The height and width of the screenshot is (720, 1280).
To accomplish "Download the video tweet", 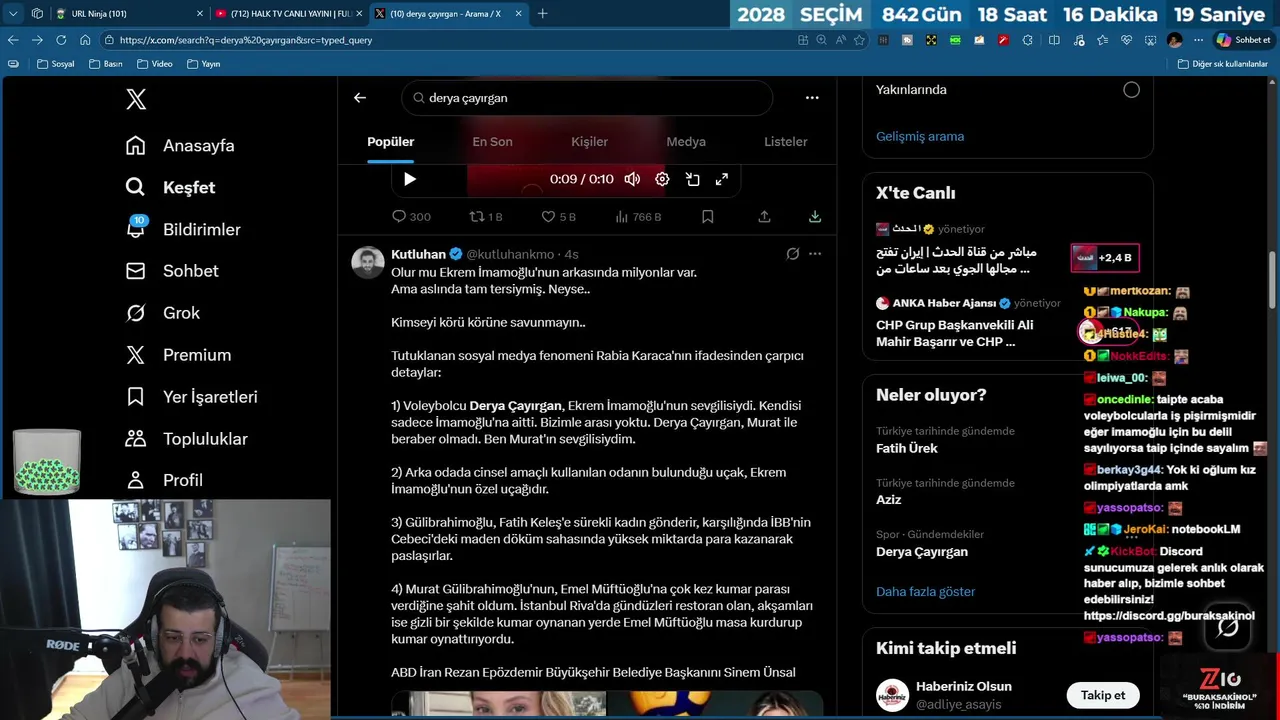I will tap(815, 217).
